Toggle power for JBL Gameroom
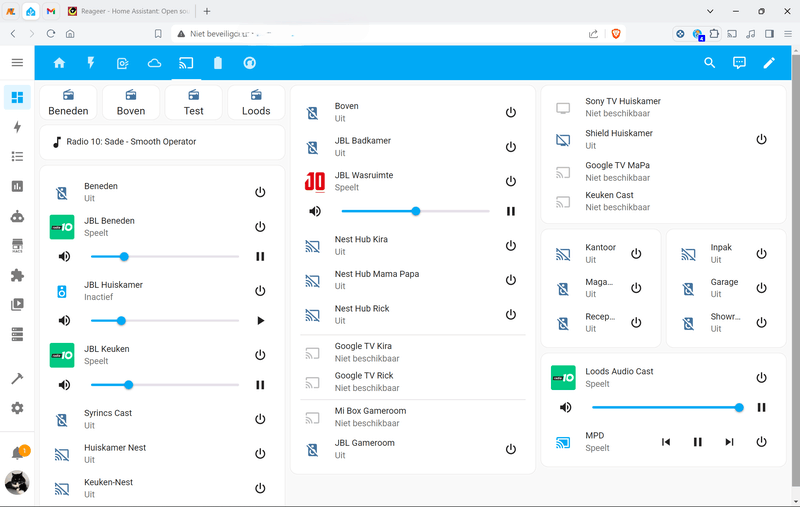Image resolution: width=800 pixels, height=507 pixels. pos(511,449)
